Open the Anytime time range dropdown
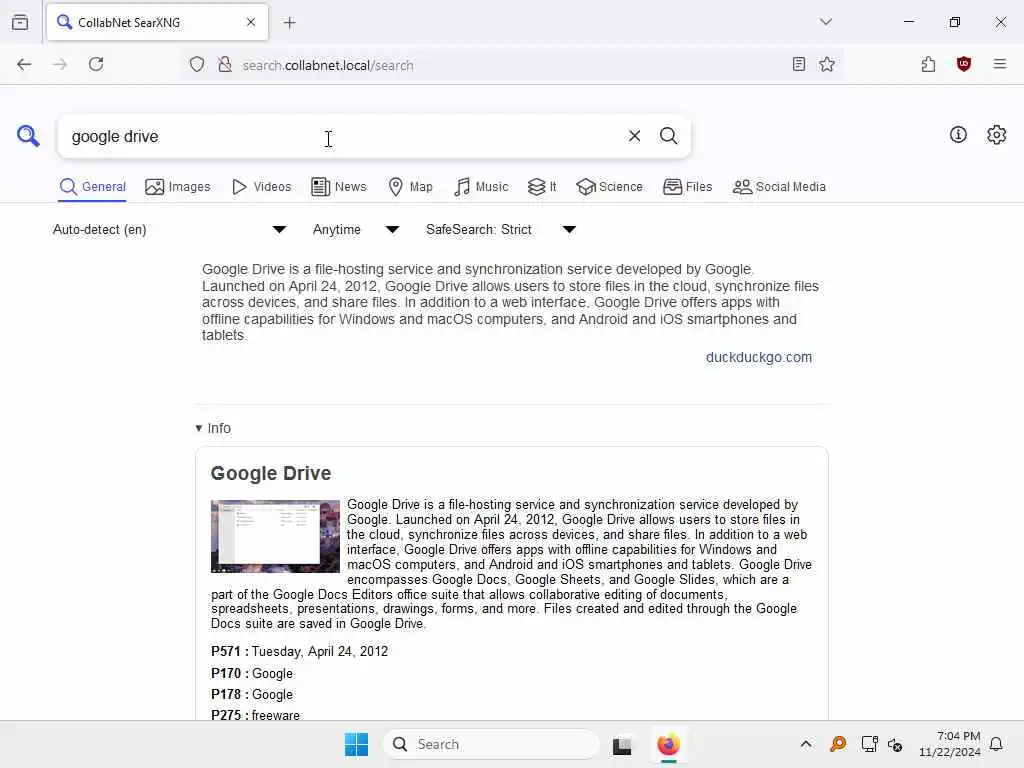The height and width of the screenshot is (768, 1024). pyautogui.click(x=356, y=229)
